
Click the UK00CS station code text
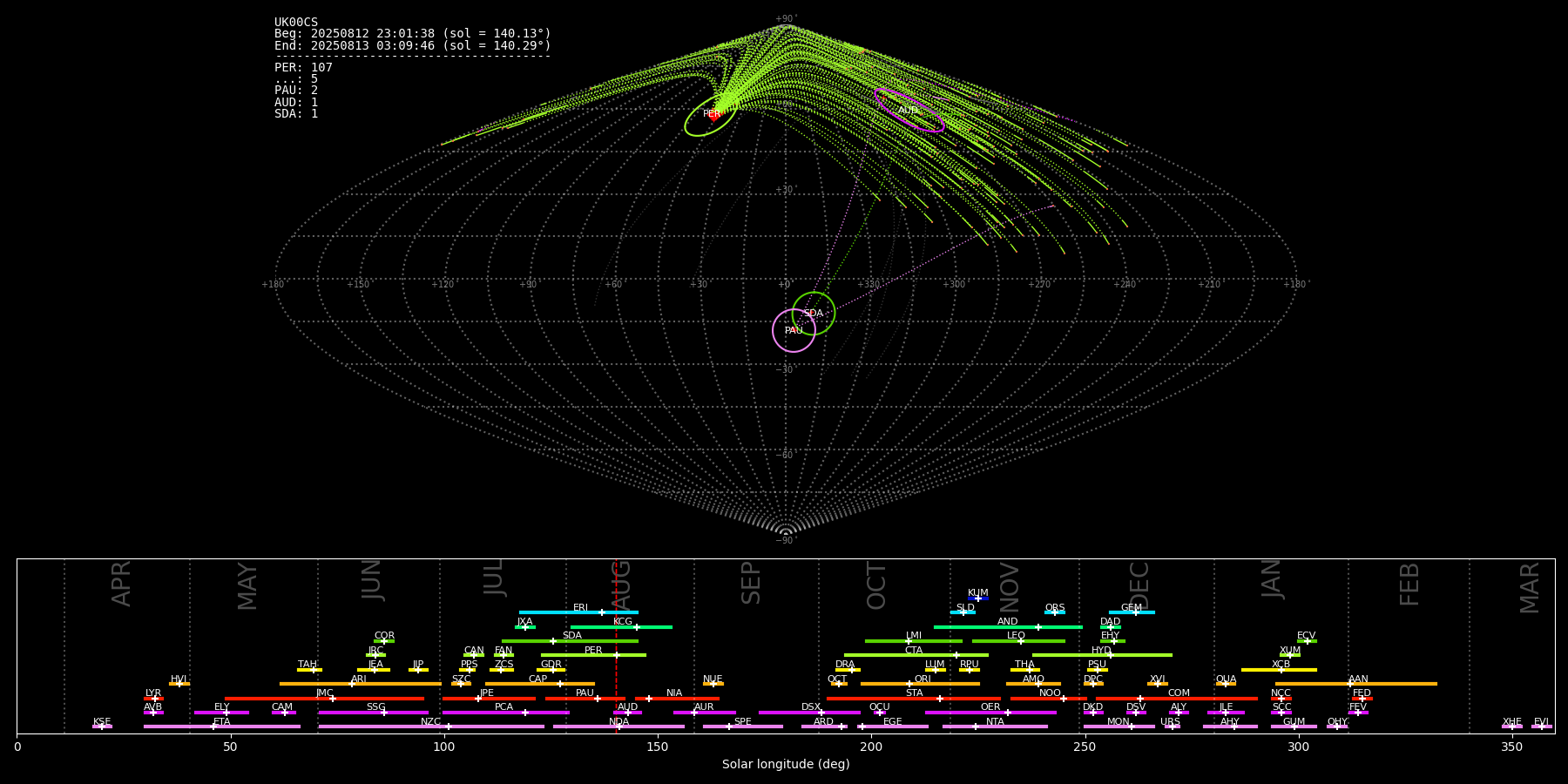296,23
